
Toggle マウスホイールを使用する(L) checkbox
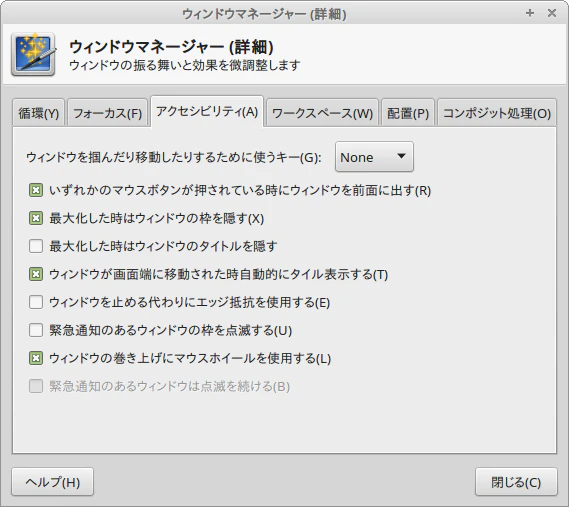point(36,358)
